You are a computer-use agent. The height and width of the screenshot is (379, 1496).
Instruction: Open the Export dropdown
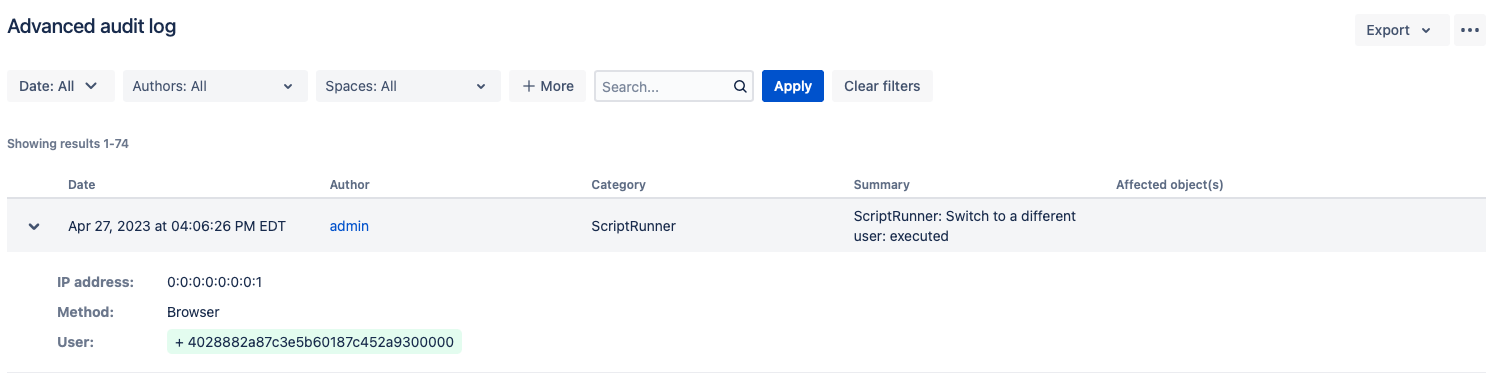pyautogui.click(x=1401, y=30)
